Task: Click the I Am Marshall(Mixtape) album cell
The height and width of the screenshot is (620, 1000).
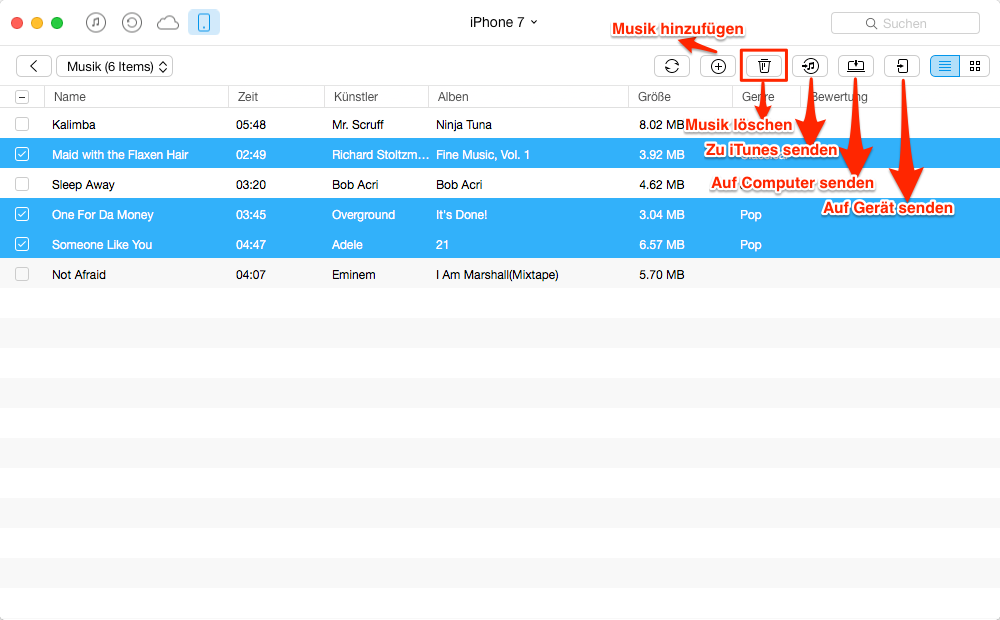Action: click(x=497, y=275)
